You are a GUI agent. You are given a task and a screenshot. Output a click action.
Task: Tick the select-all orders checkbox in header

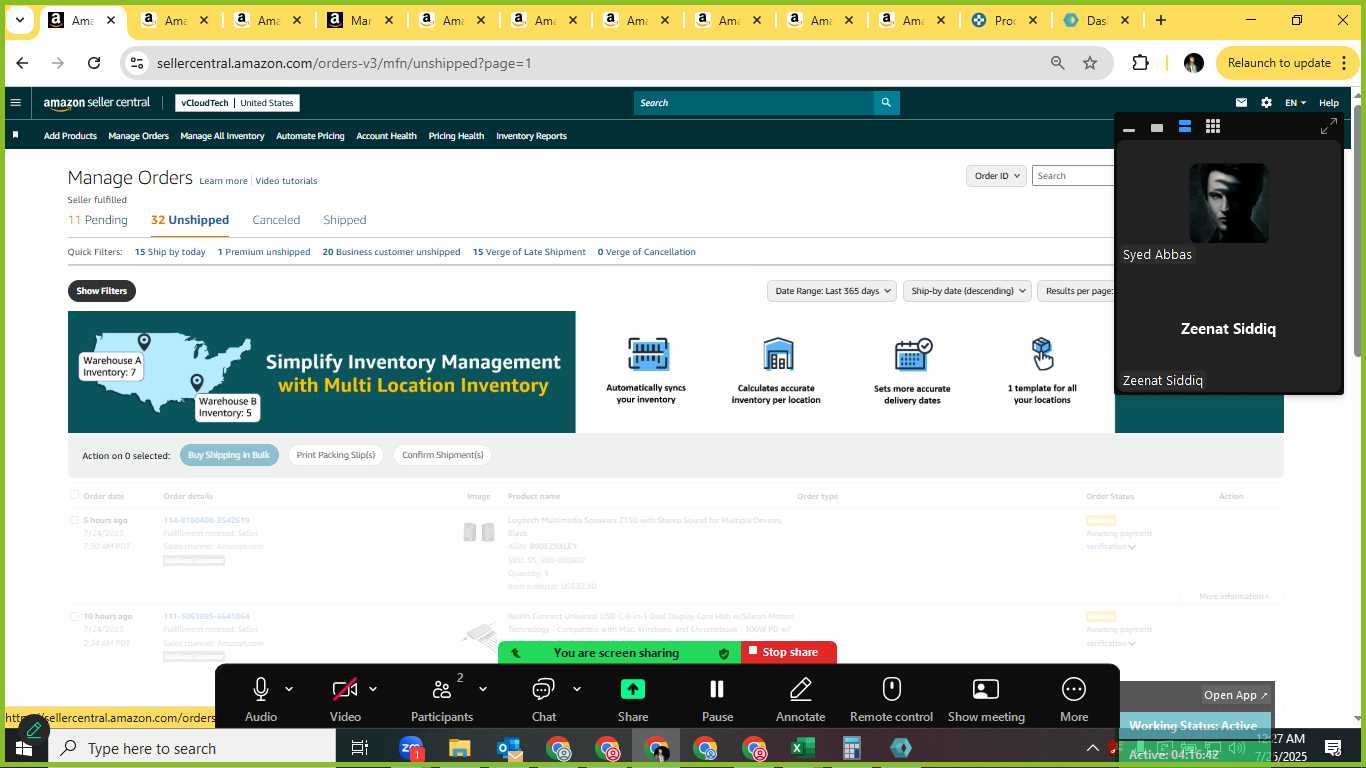(74, 495)
